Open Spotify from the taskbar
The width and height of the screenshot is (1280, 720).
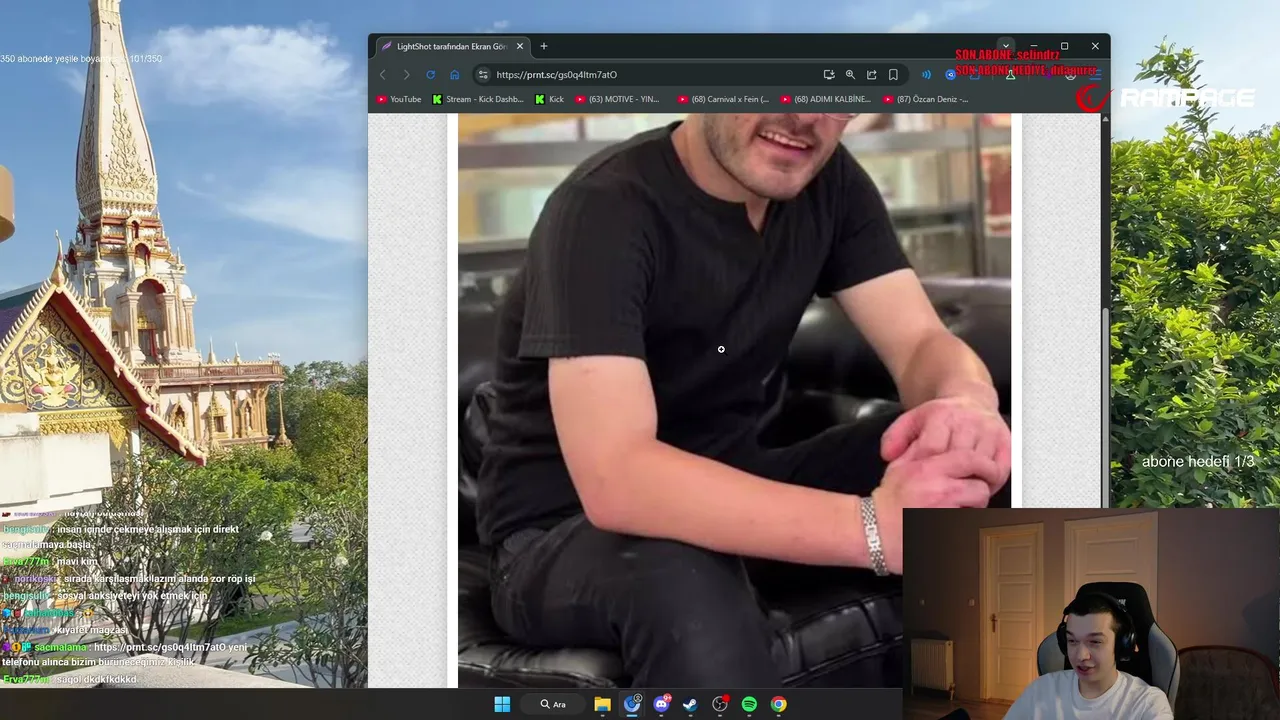click(x=749, y=704)
